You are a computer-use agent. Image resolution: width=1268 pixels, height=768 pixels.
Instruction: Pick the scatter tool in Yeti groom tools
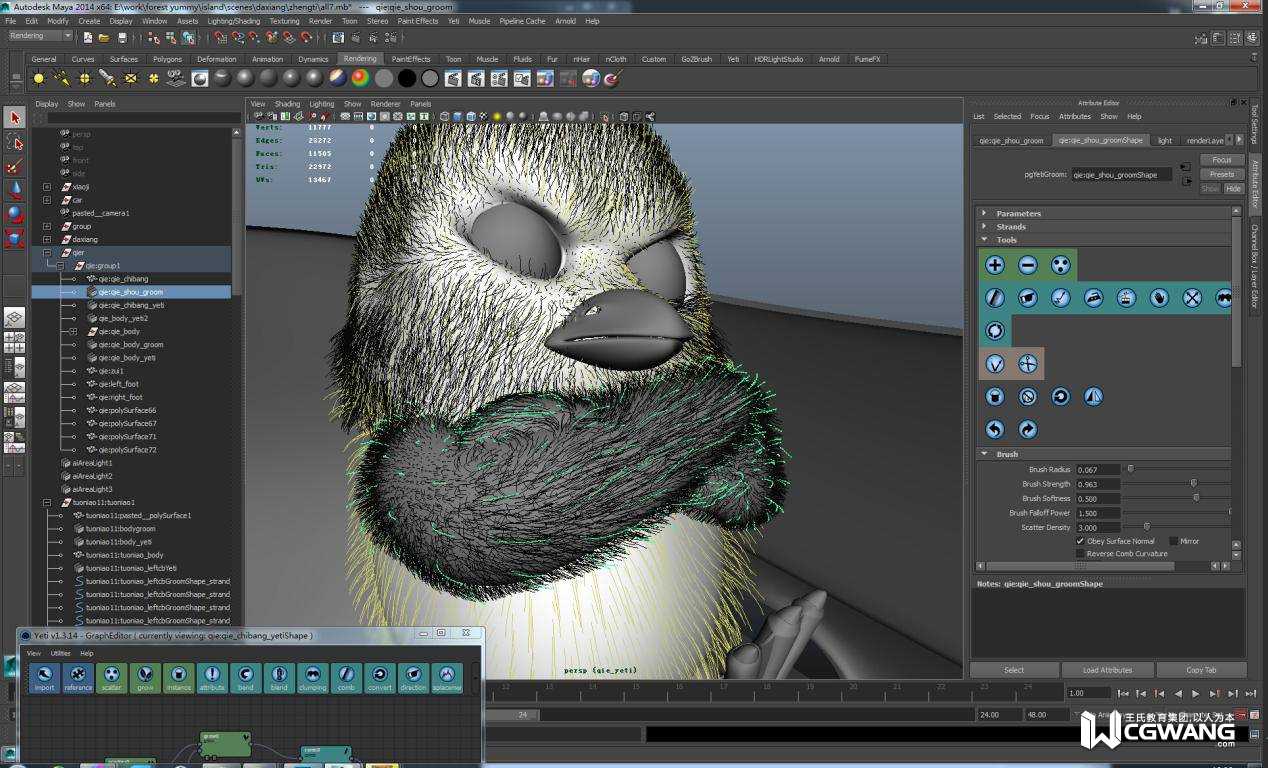[x=1060, y=265]
